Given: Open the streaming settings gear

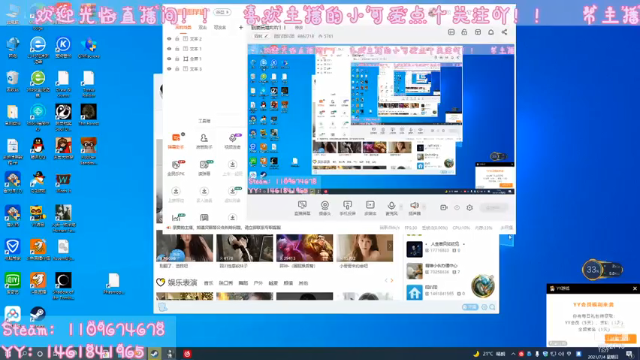Looking at the screenshot, I should pyautogui.click(x=470, y=208).
